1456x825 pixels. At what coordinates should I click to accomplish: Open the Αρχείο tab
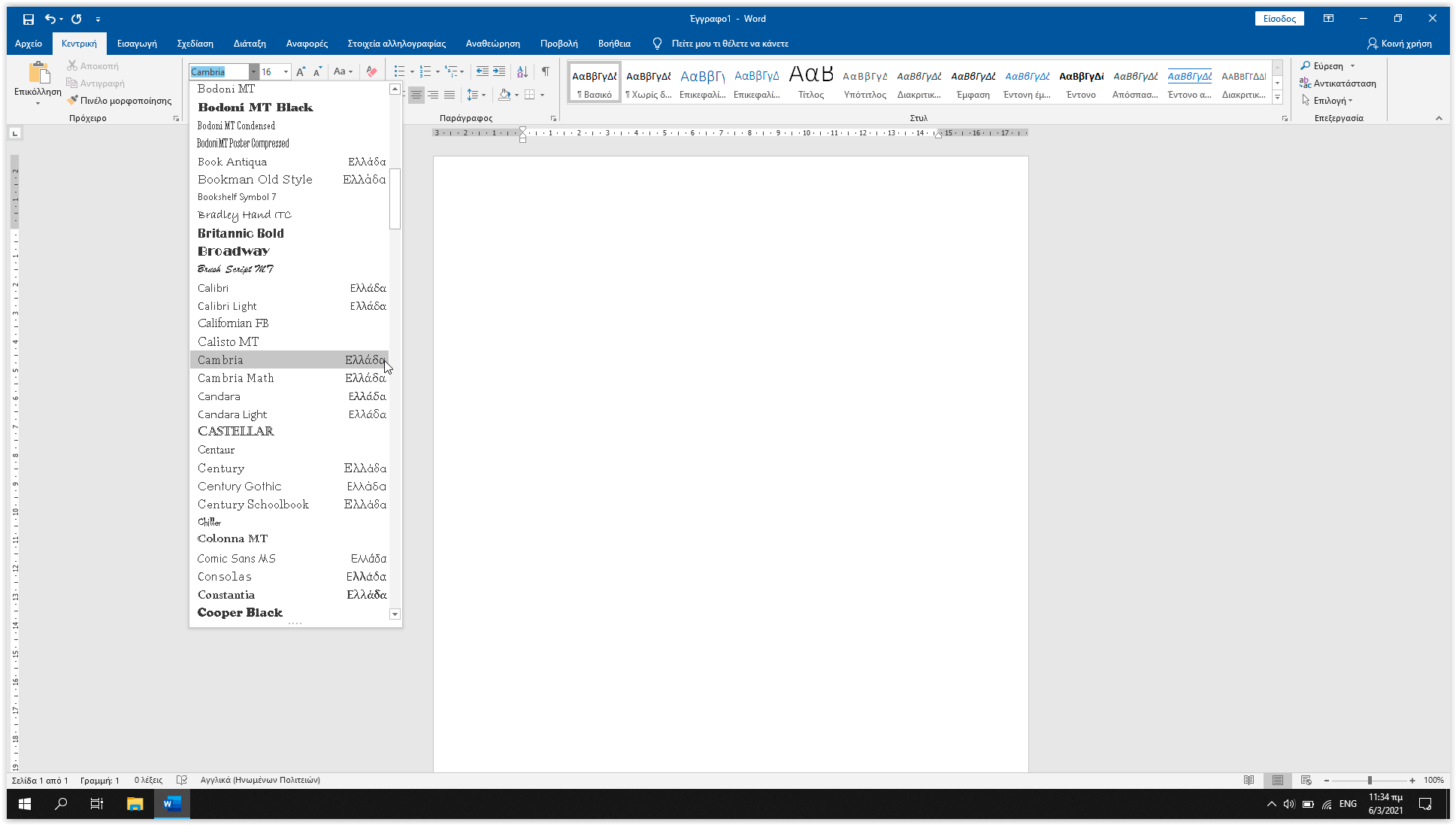point(29,44)
